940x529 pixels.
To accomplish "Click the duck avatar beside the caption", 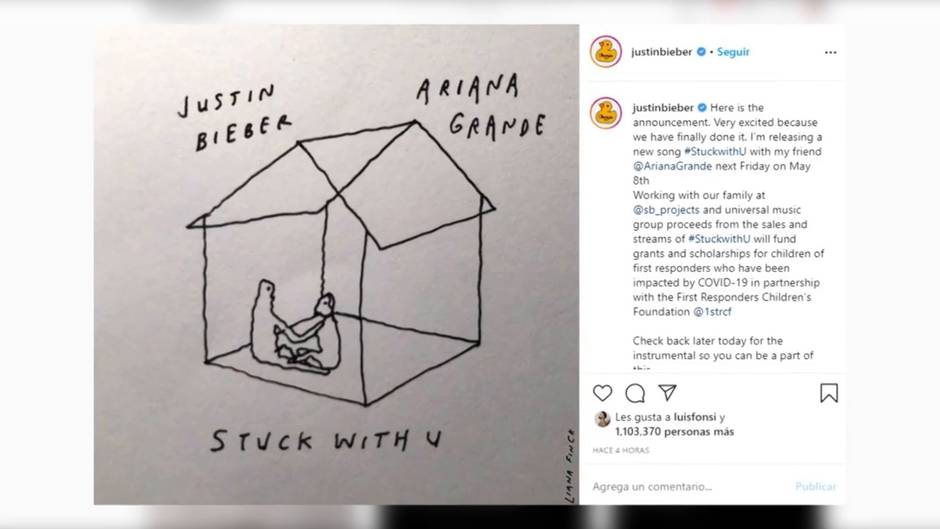I will point(605,113).
